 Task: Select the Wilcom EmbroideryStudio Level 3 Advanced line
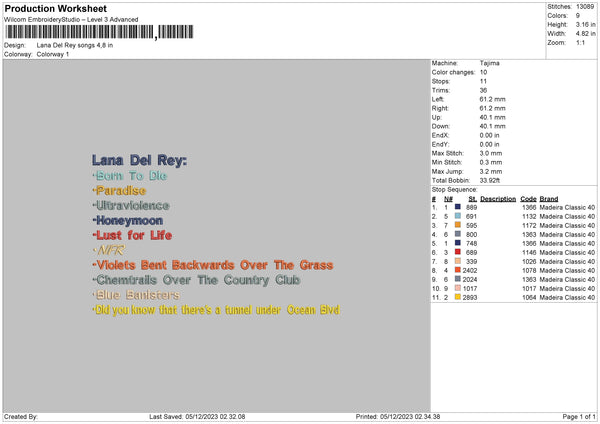pos(71,20)
